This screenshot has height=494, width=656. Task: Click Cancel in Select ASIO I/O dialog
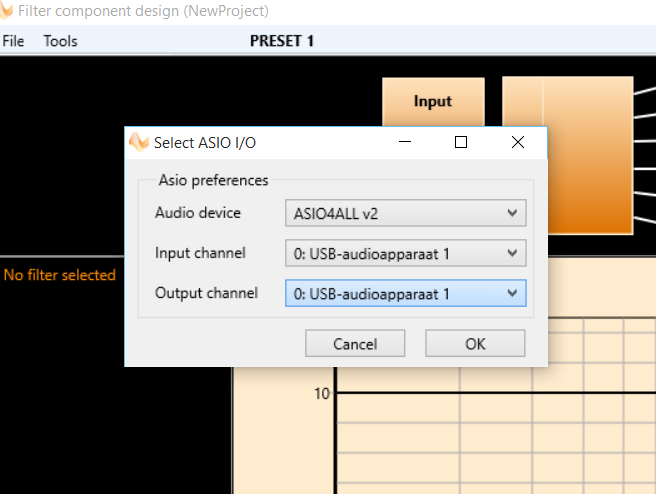point(355,343)
